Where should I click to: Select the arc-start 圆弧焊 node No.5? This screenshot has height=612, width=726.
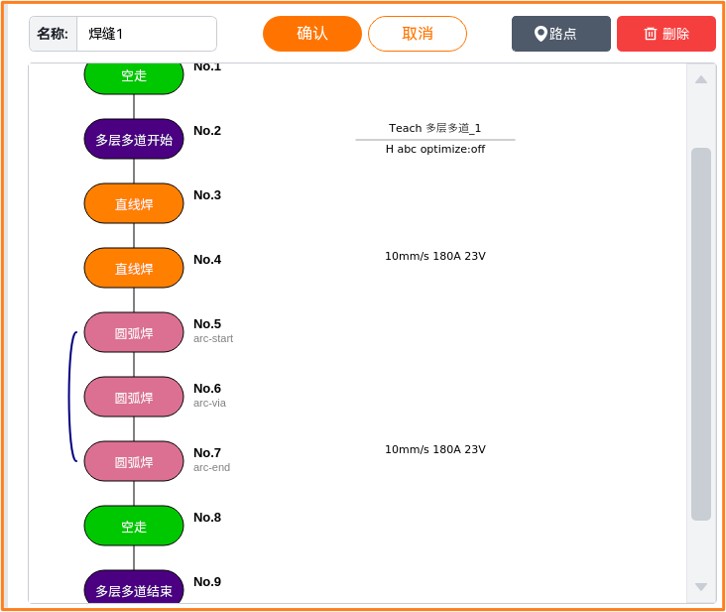click(134, 333)
